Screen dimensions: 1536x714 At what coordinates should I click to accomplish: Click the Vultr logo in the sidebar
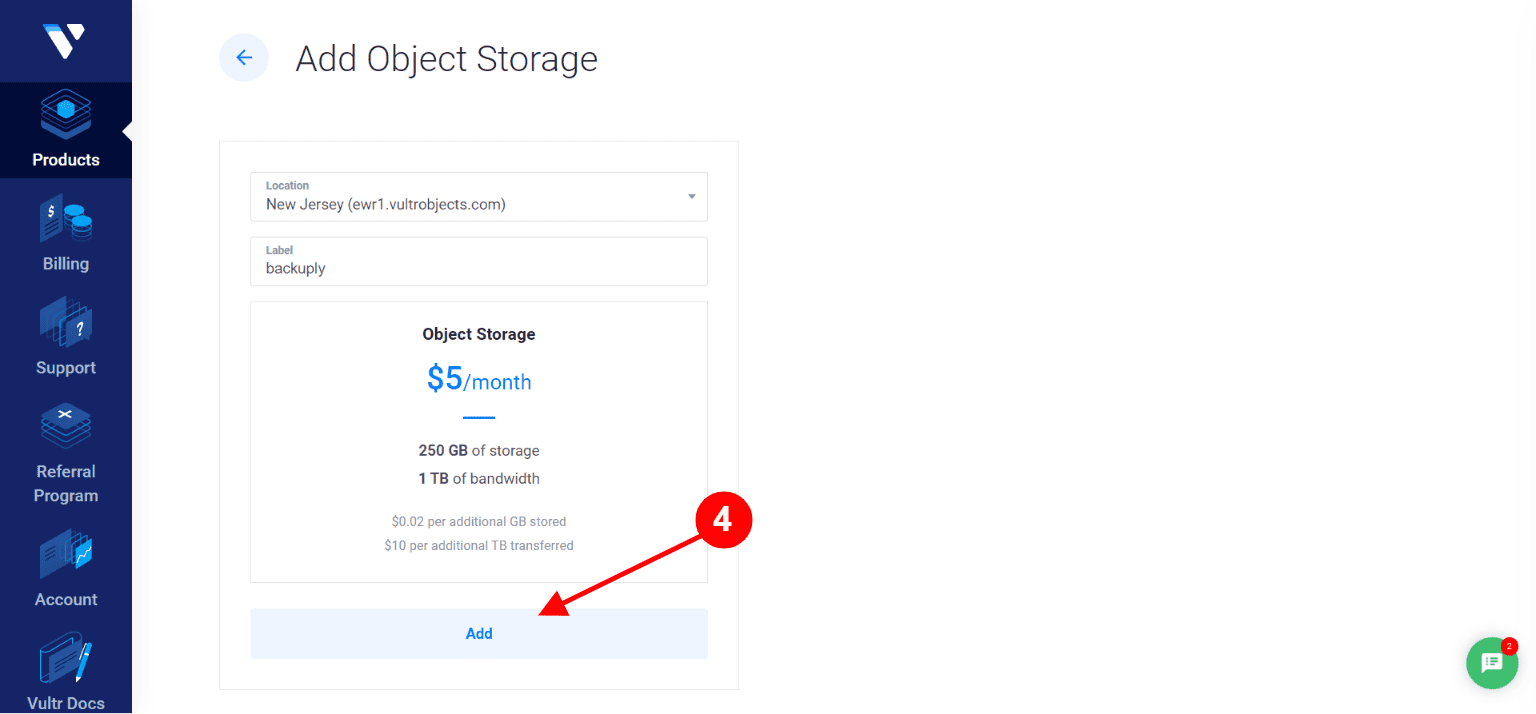pyautogui.click(x=64, y=40)
